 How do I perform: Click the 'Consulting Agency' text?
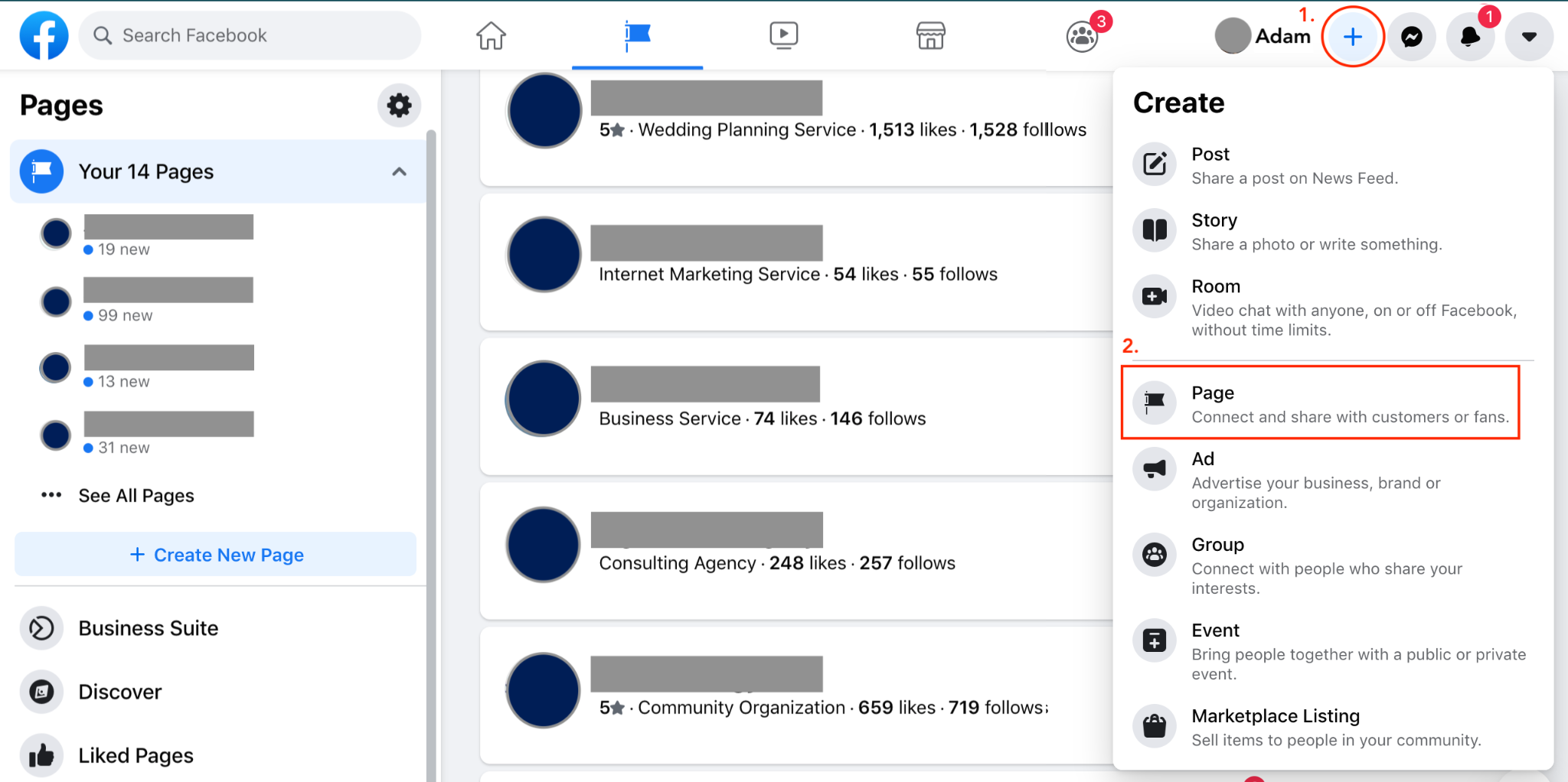coord(678,563)
